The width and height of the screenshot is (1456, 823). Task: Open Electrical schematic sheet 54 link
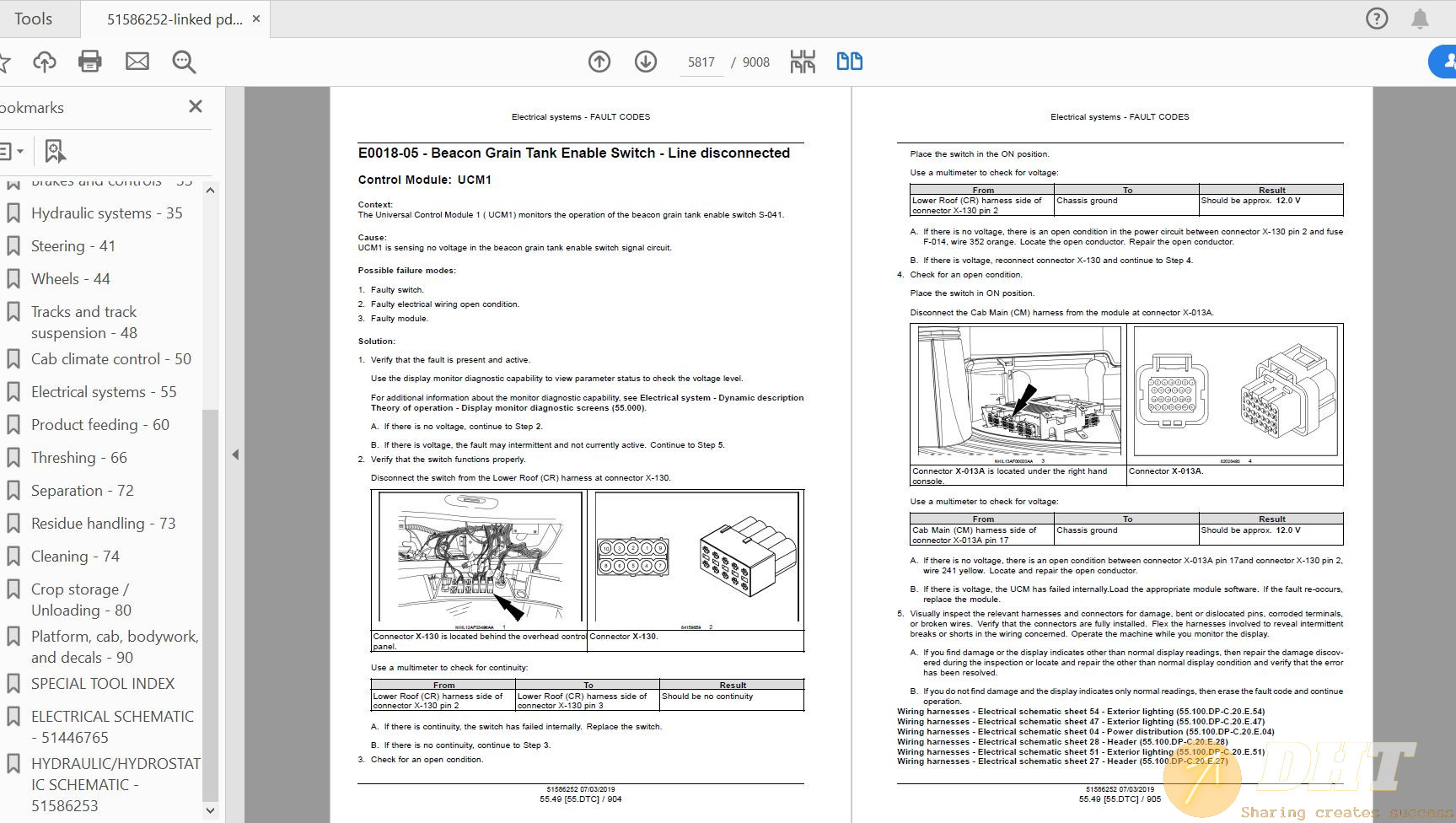point(1081,712)
